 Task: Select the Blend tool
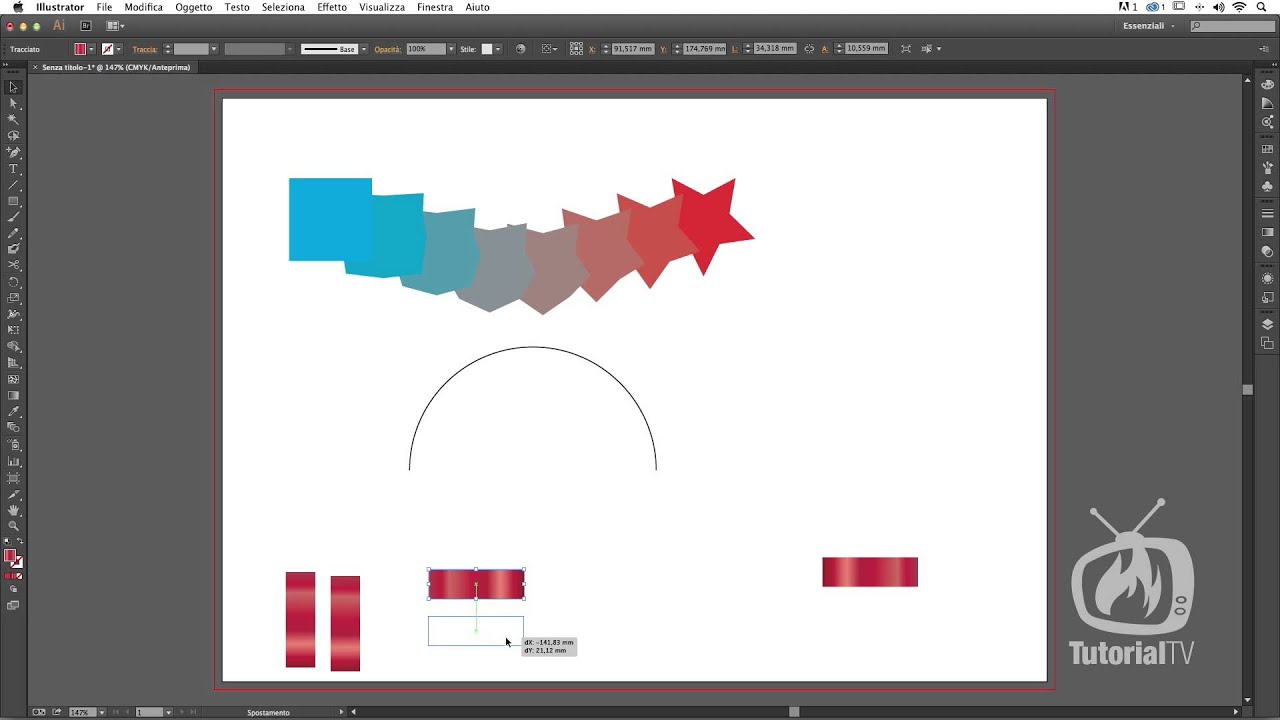point(13,427)
